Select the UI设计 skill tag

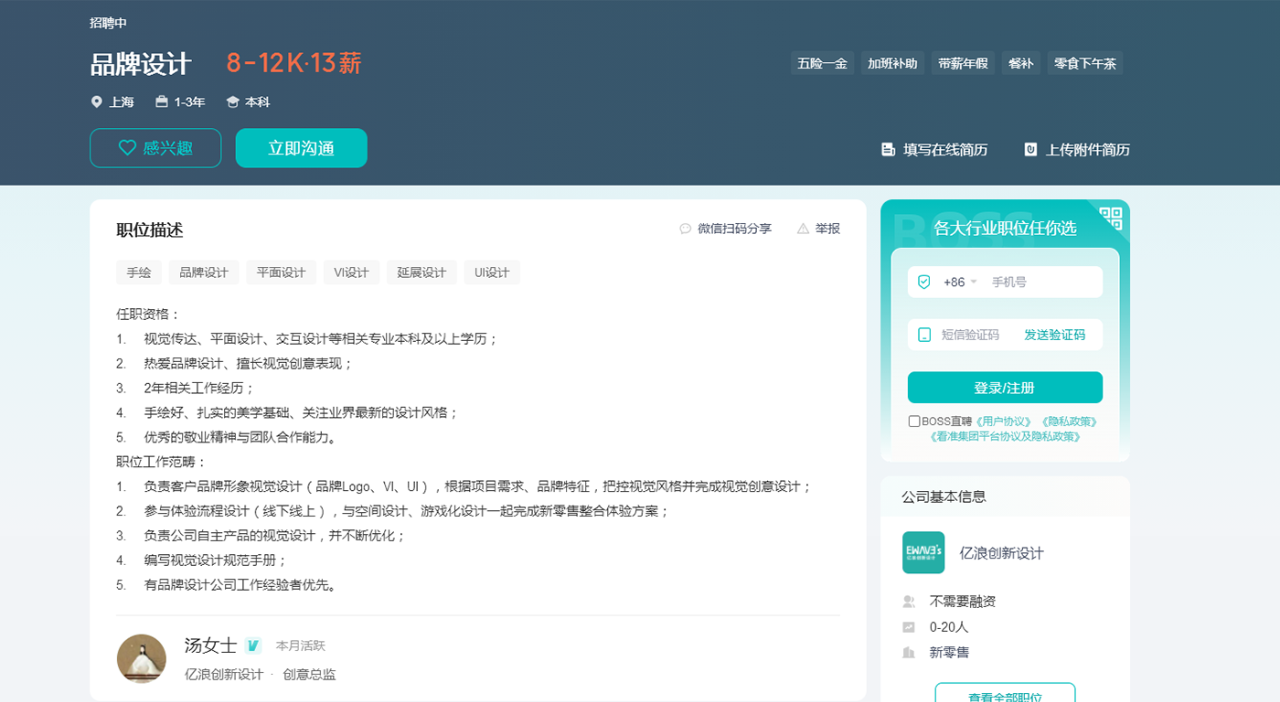[492, 273]
